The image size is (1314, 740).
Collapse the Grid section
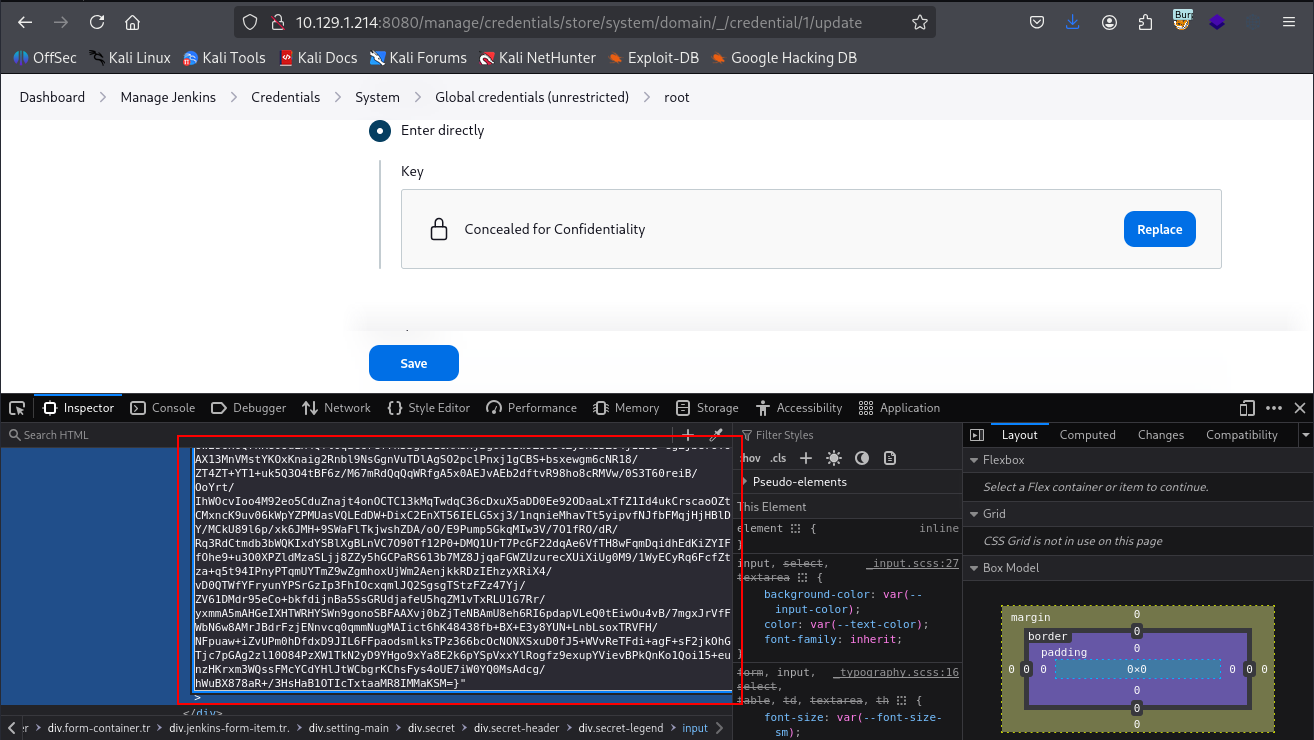(994, 514)
